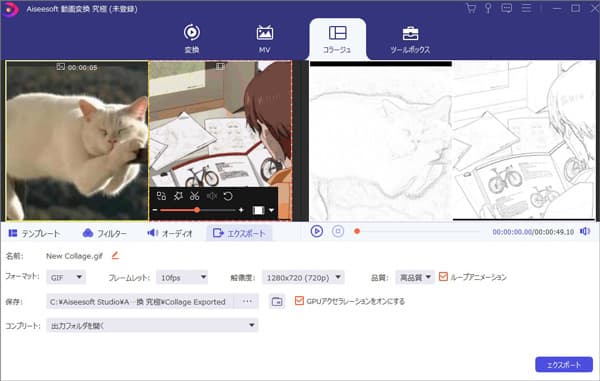Click the plus zoom-in button
Viewport: 600px width, 381px height.
tap(241, 210)
